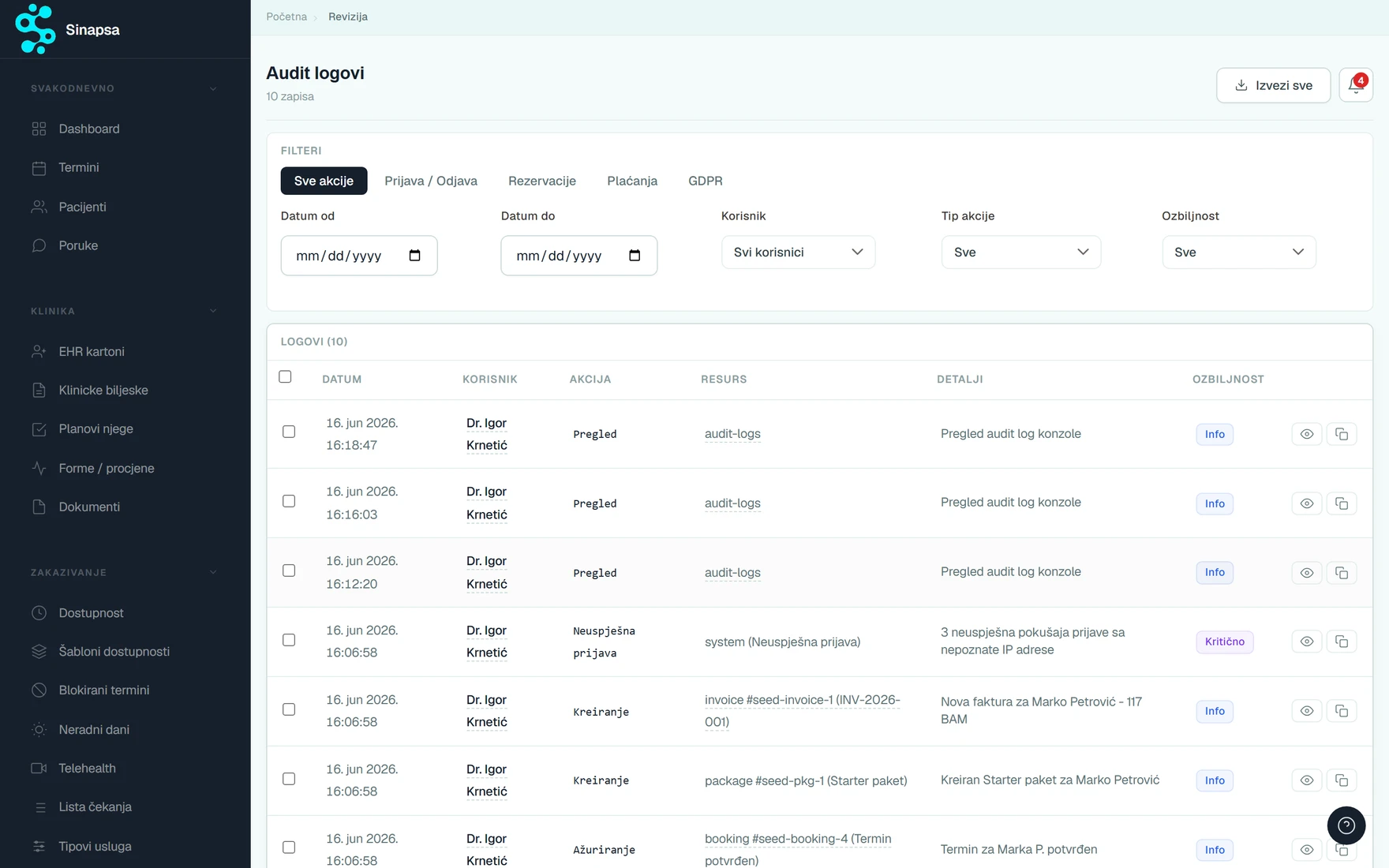Focus the Datum do date field
Image resolution: width=1389 pixels, height=868 pixels.
pyautogui.click(x=579, y=256)
